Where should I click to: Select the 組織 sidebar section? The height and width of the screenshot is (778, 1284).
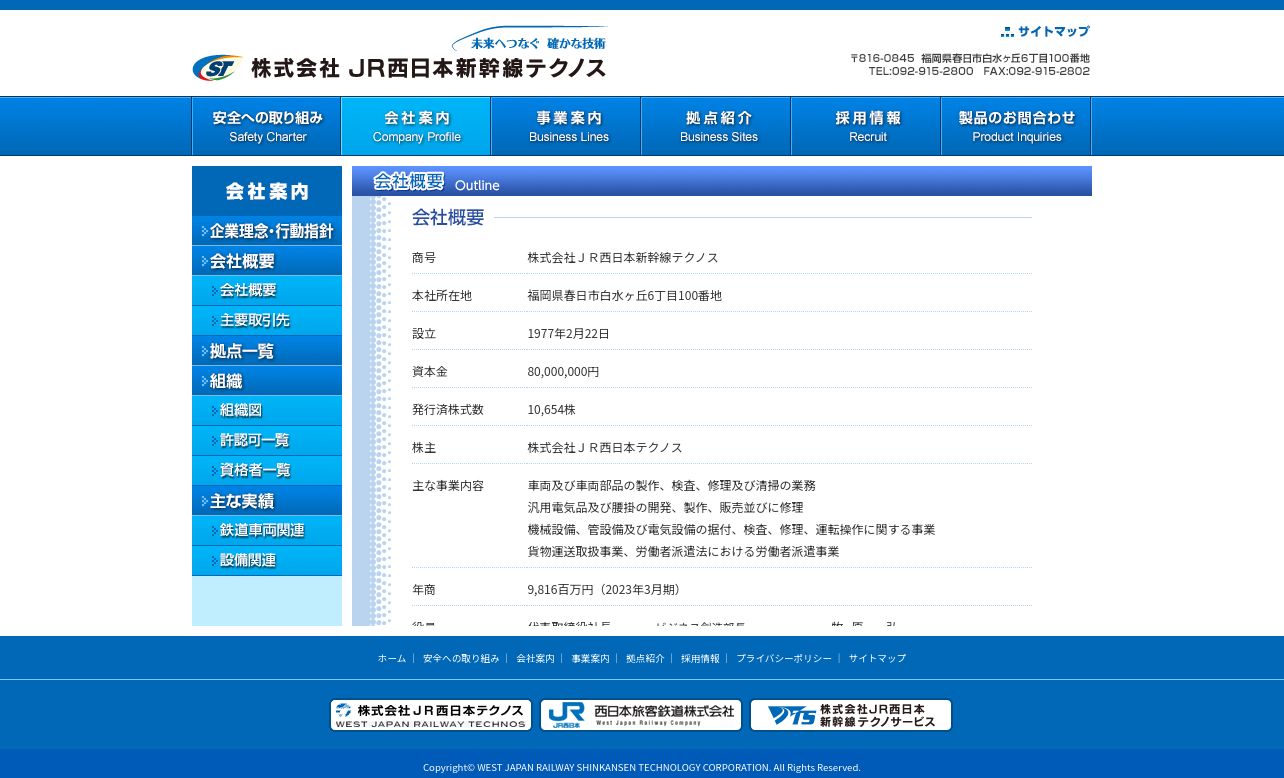pyautogui.click(x=267, y=381)
